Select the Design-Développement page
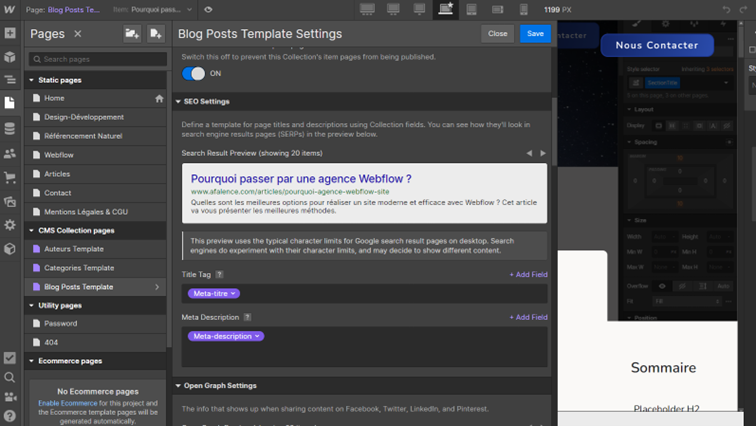Image resolution: width=756 pixels, height=426 pixels. [x=95, y=117]
